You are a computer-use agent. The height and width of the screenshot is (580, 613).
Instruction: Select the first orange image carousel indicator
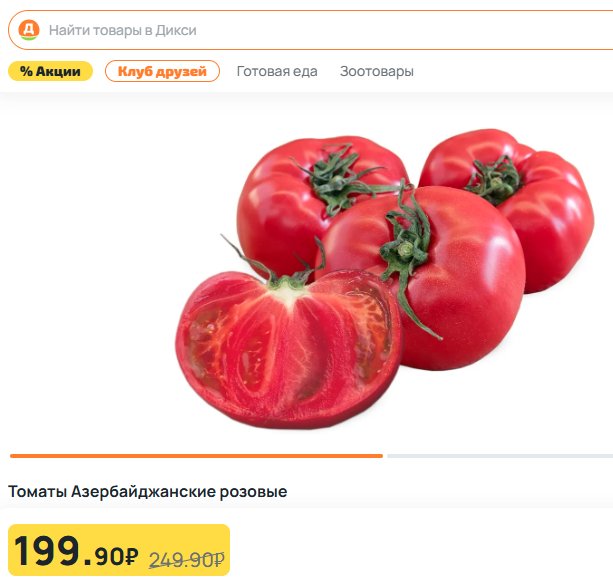[196, 456]
